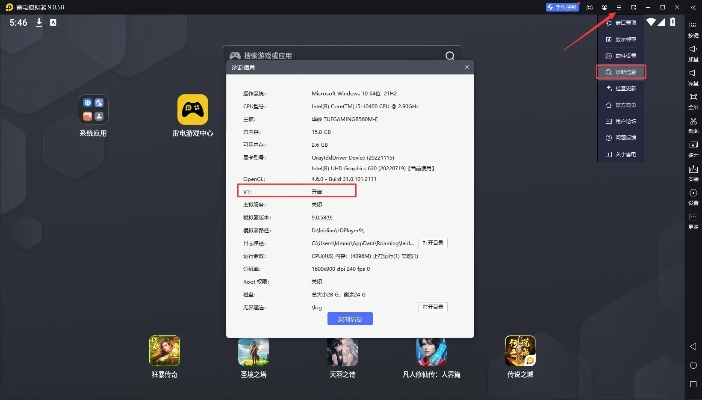Click the gamepad icon in the title bar
The image size is (702, 400).
click(x=590, y=7)
